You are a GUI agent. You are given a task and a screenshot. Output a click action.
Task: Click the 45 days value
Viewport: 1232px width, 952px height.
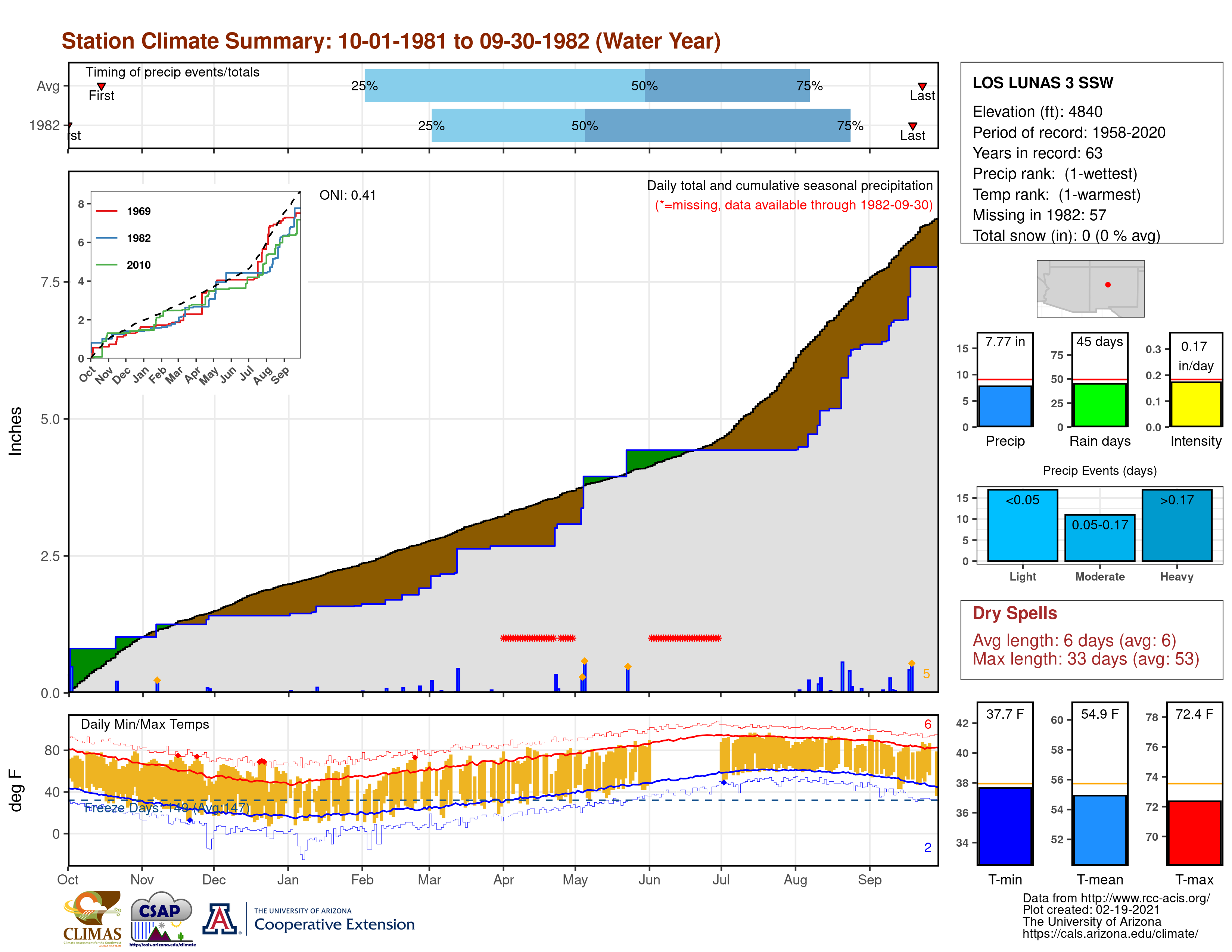click(1099, 342)
